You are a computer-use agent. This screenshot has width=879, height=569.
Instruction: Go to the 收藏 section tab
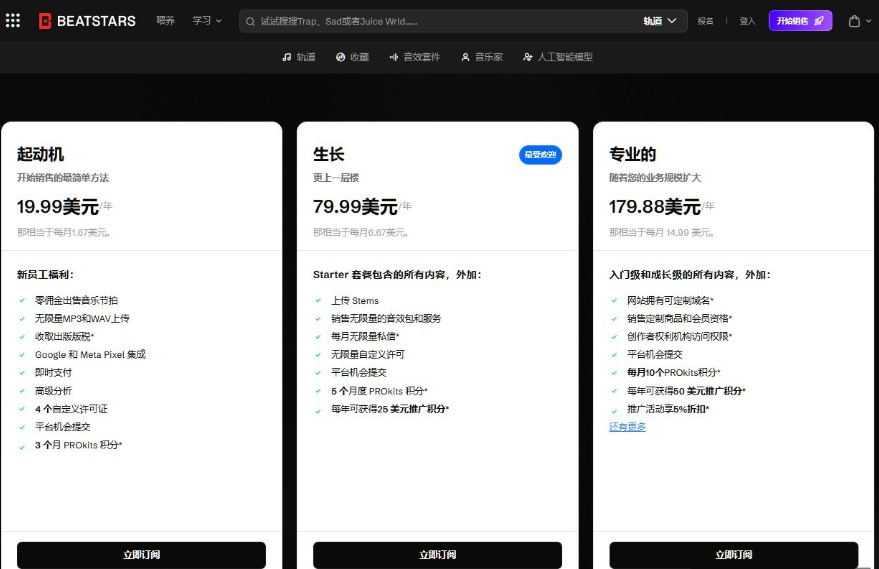(353, 57)
